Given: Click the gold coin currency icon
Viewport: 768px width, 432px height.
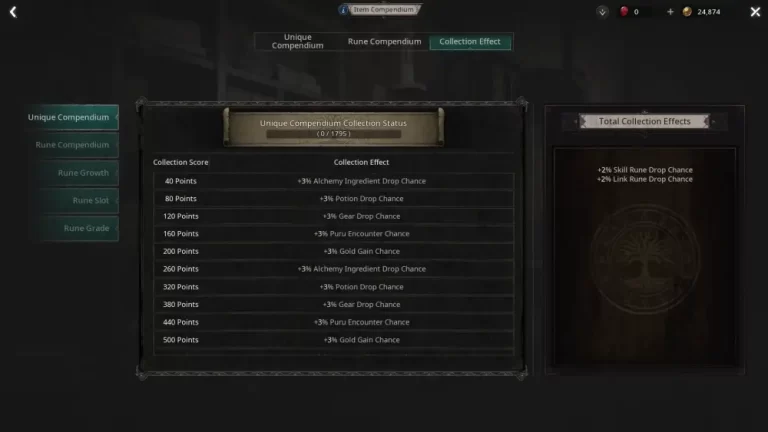Looking at the screenshot, I should pyautogui.click(x=687, y=12).
